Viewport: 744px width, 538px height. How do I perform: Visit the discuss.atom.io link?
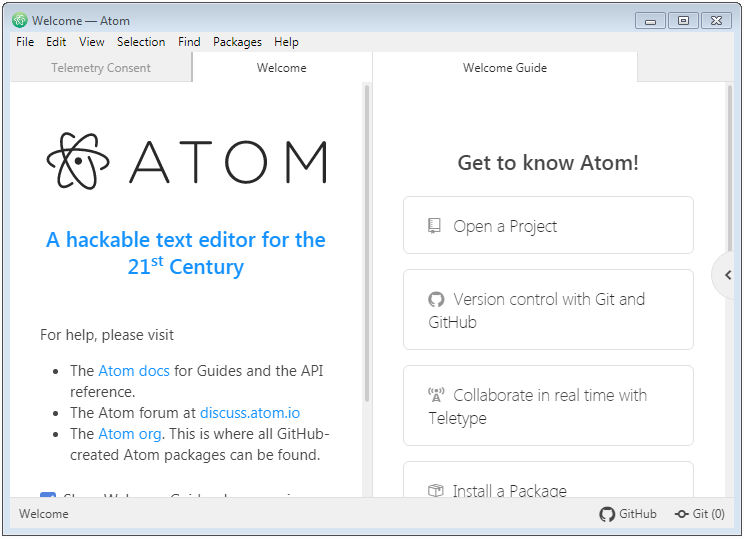tap(250, 413)
